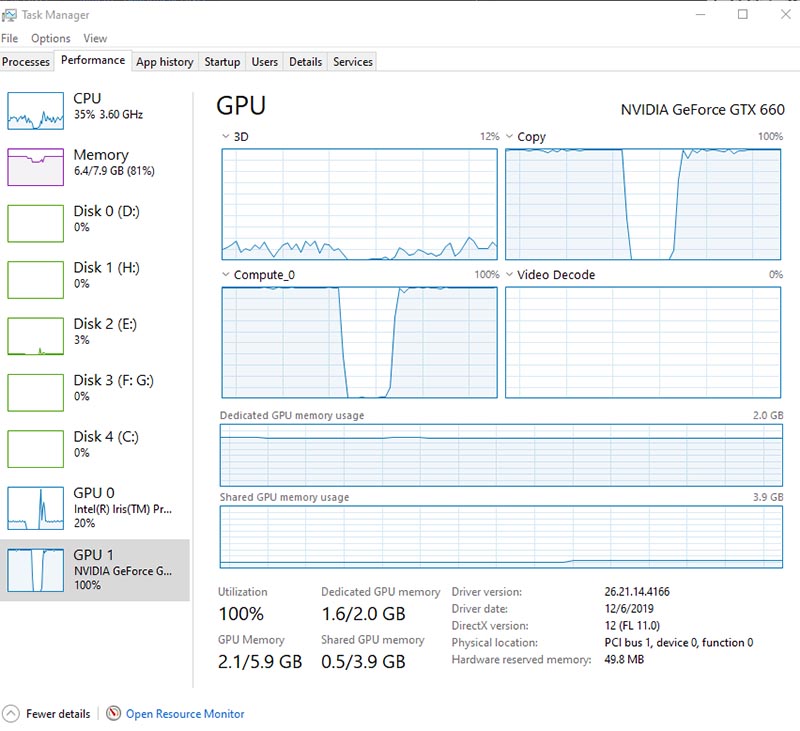The image size is (800, 731).
Task: Click the Fewer details button label
Action: point(58,714)
